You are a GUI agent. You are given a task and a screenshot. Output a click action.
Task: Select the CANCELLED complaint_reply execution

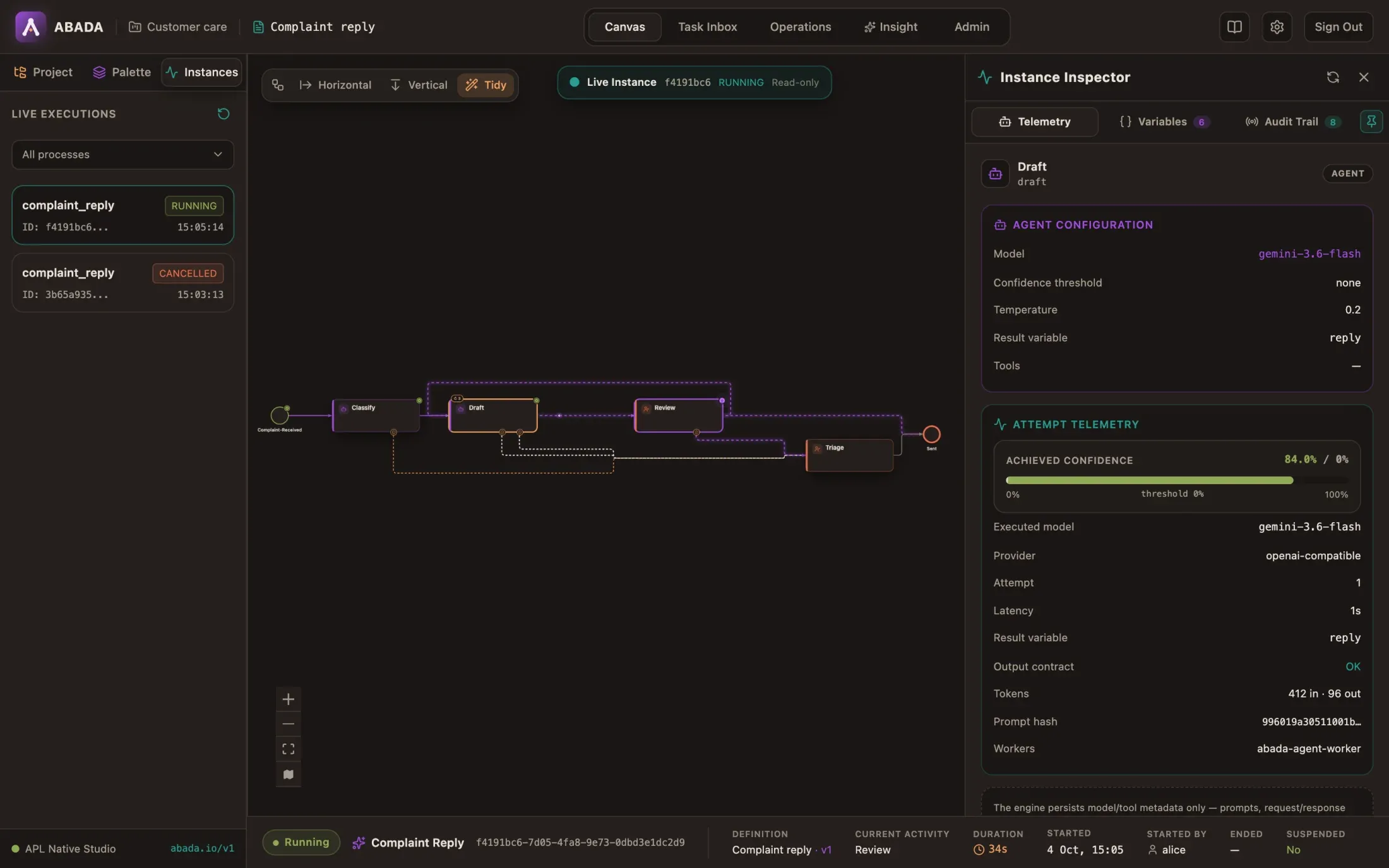tap(122, 282)
